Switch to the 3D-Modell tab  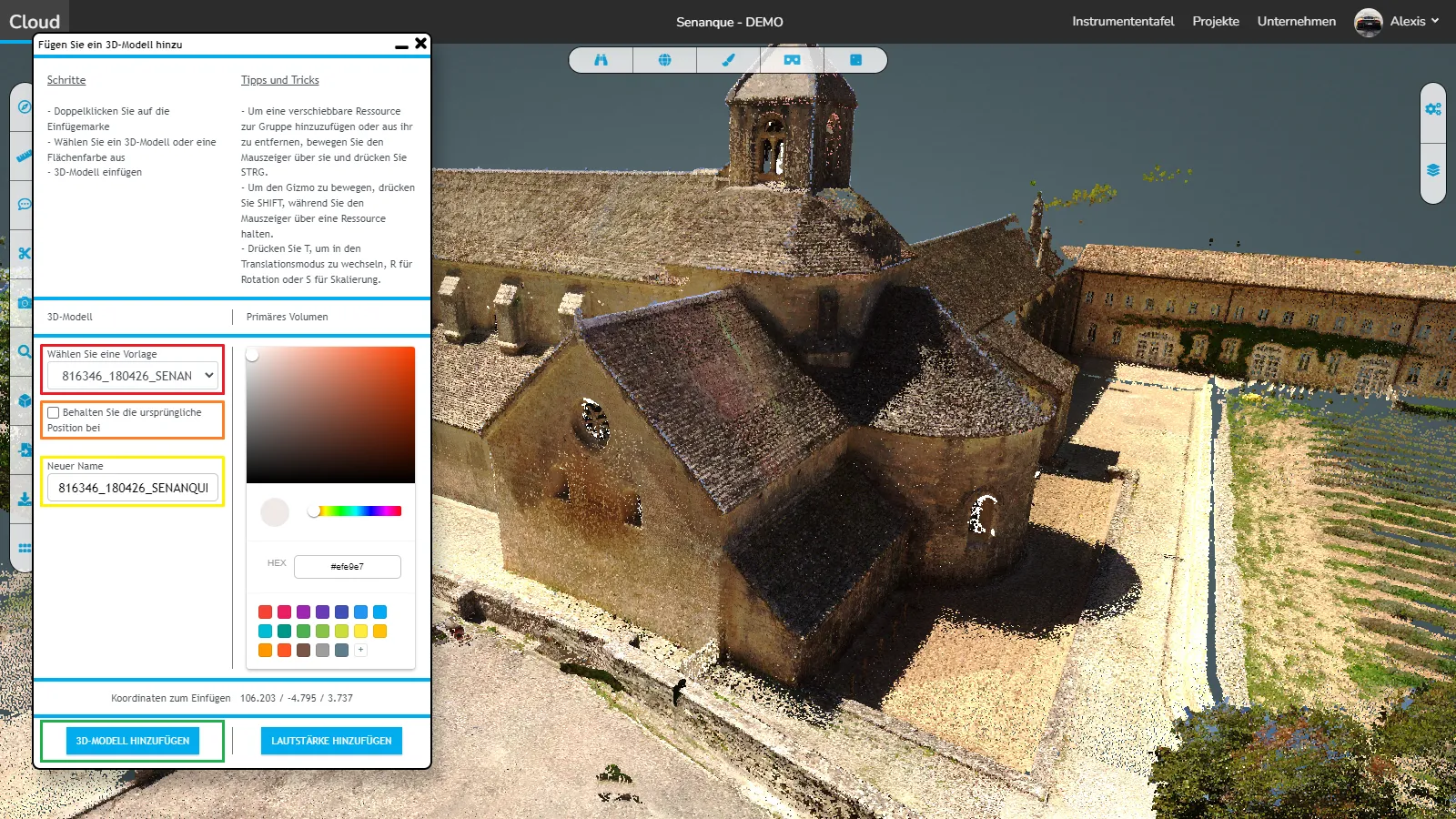(70, 317)
